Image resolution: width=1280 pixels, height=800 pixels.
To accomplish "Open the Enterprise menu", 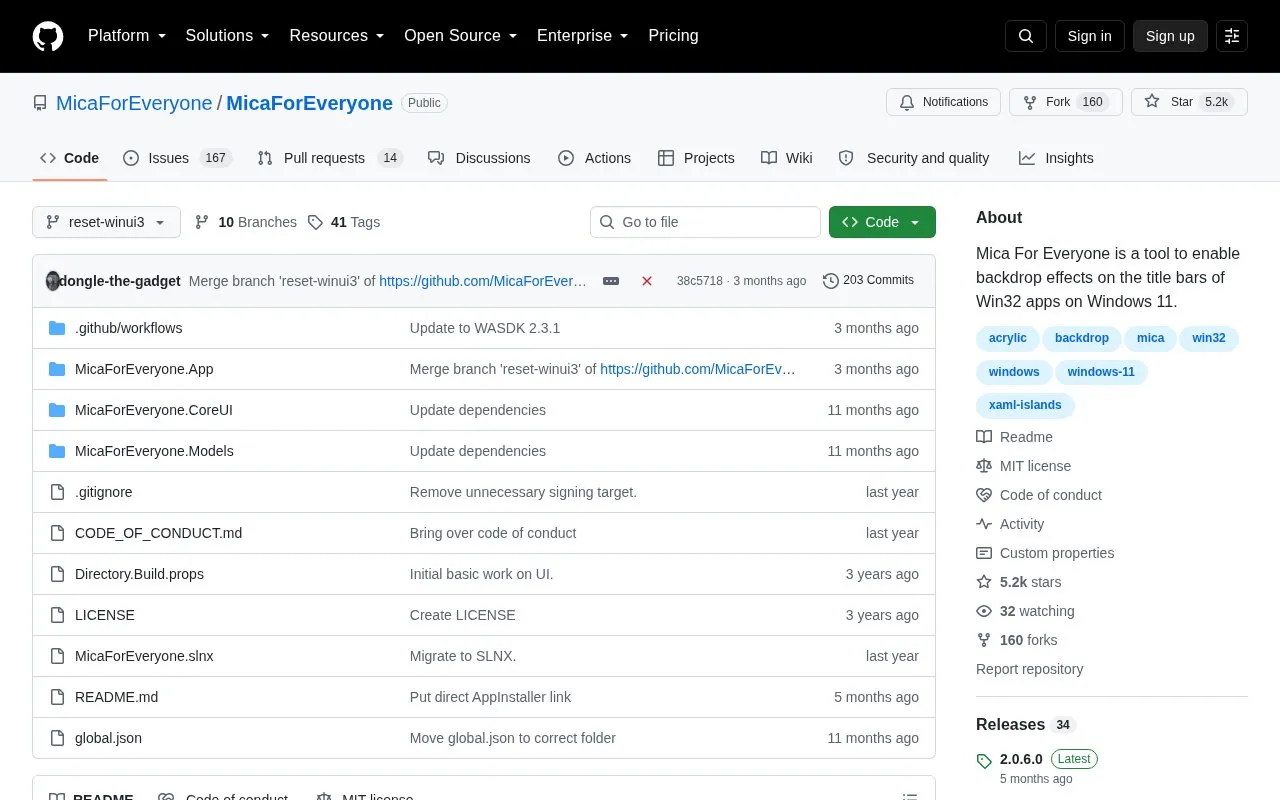I will pos(582,36).
